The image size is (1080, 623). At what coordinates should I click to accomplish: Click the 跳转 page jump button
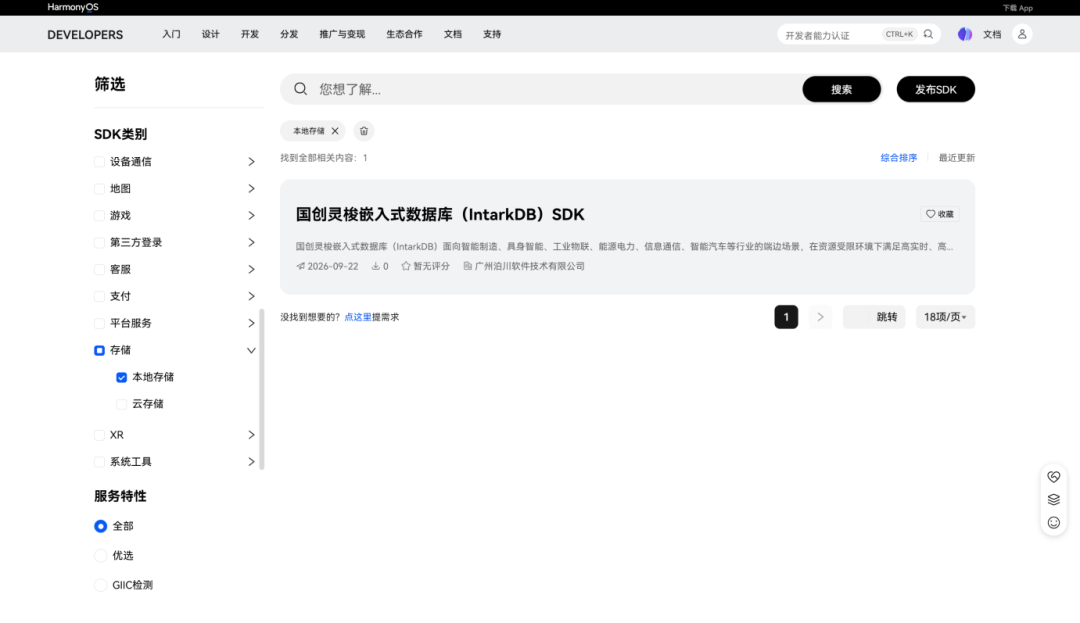(886, 317)
